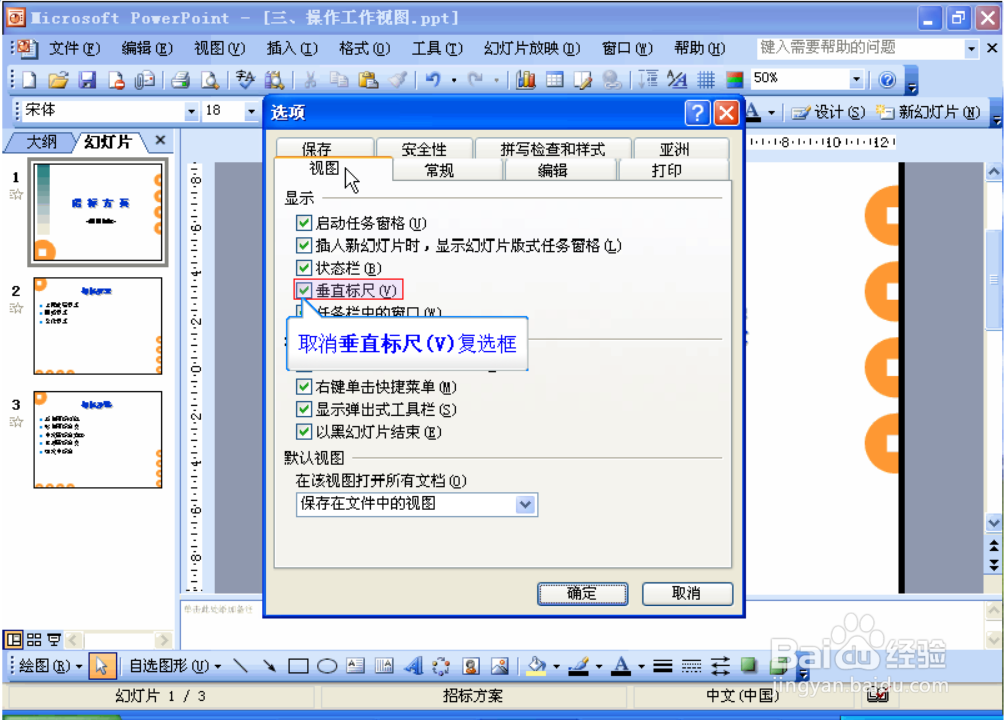This screenshot has height=720, width=1004.
Task: Toggle 右键单击快捷菜单(M) checkbox
Action: point(304,387)
